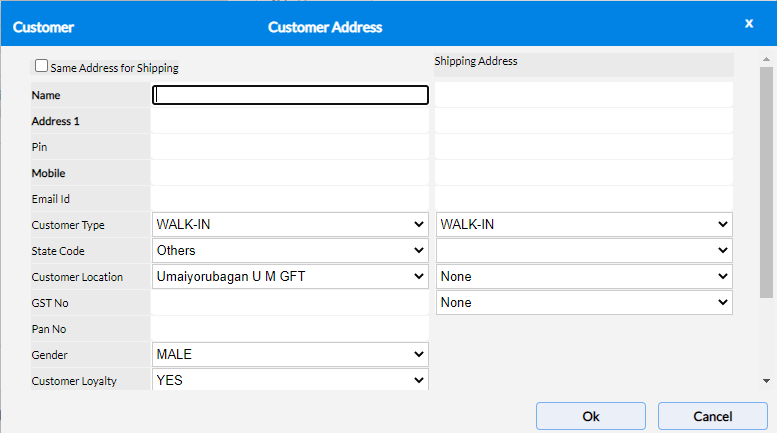Image resolution: width=777 pixels, height=433 pixels.
Task: Open the Gender MALE dropdown
Action: point(290,354)
